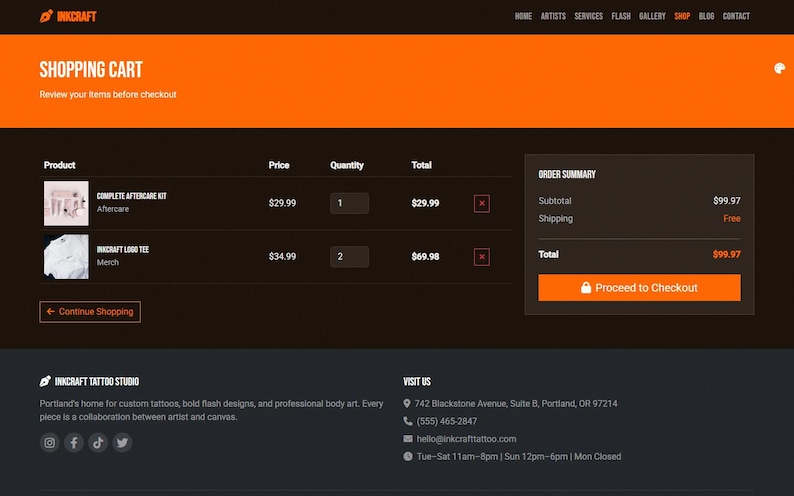Open the Flash page

click(x=621, y=16)
